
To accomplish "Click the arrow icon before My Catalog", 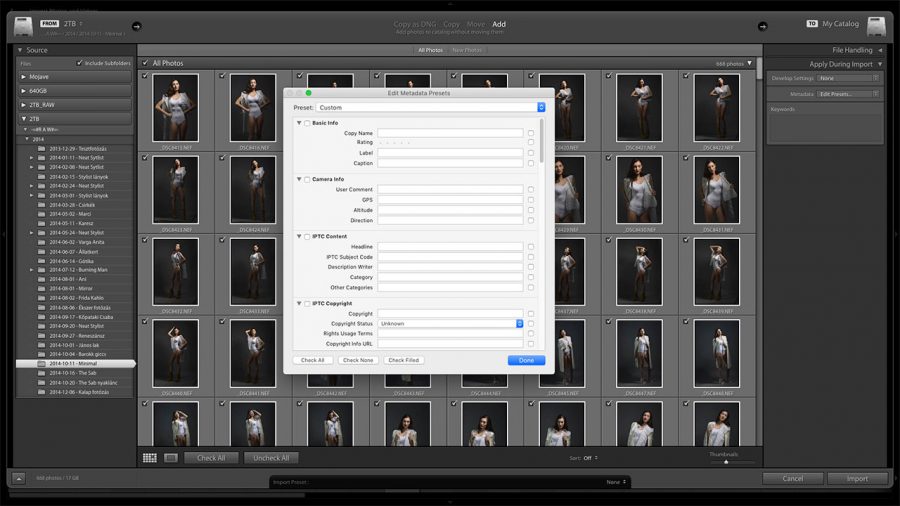I will (x=762, y=26).
